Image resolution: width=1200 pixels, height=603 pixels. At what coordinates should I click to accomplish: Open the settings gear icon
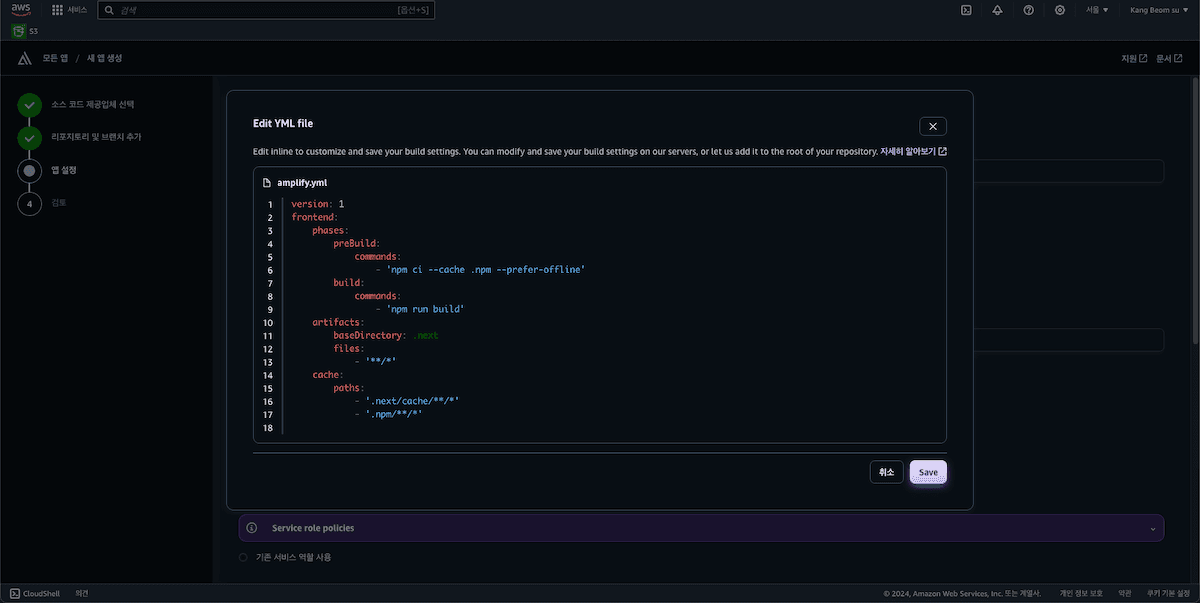(1060, 10)
